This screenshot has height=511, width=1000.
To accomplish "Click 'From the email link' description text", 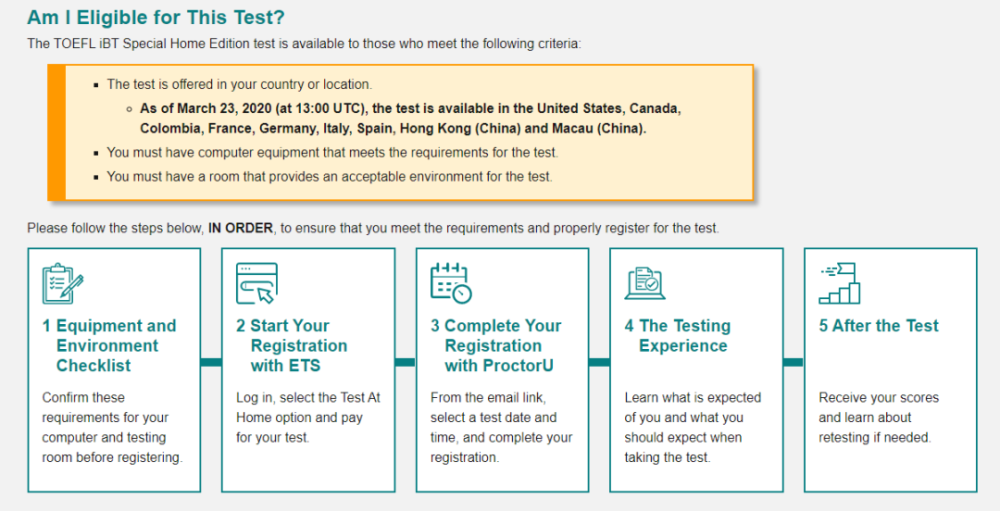I will point(501,427).
